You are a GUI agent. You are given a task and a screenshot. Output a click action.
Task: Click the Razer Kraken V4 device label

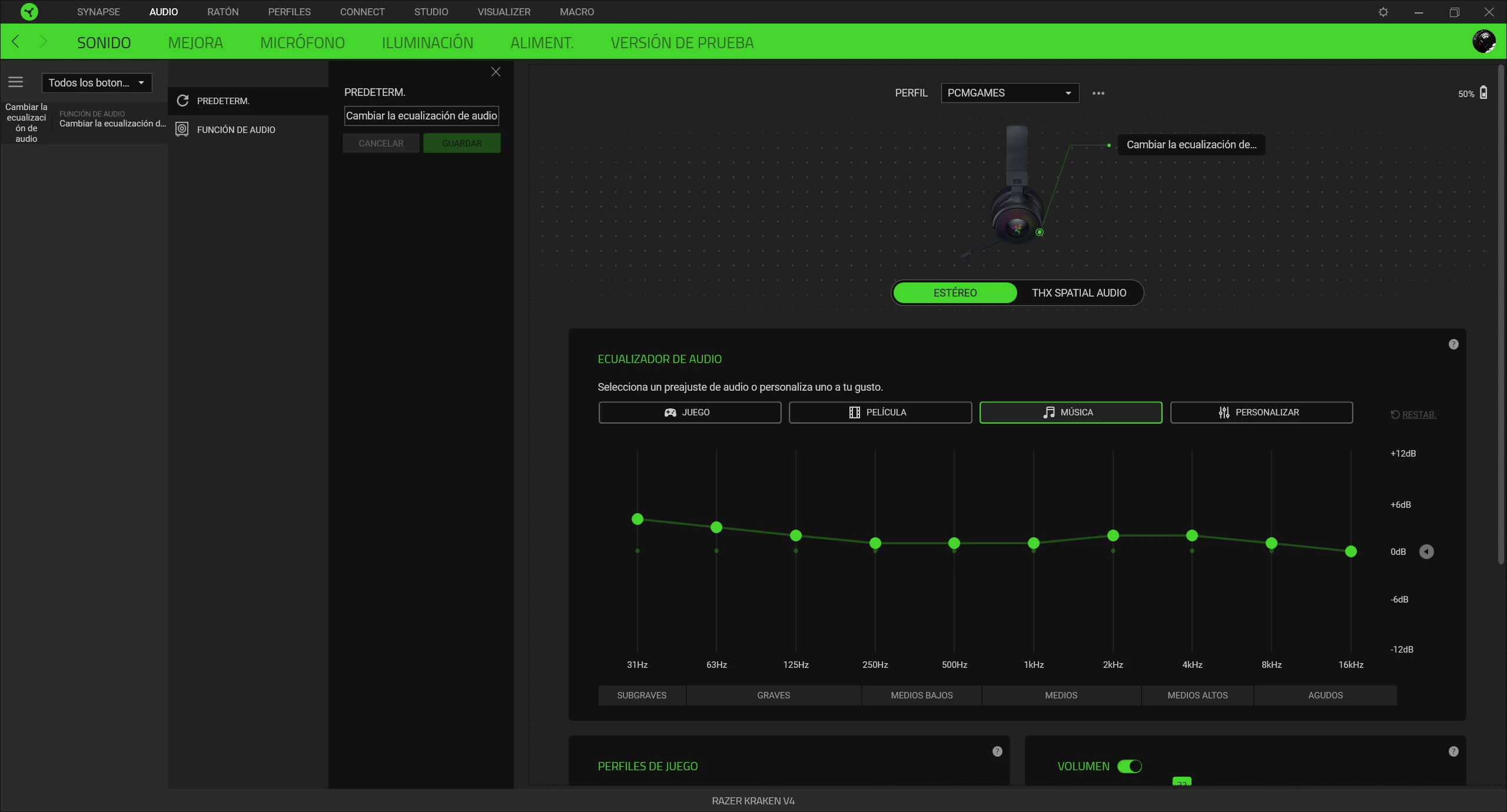(x=753, y=801)
